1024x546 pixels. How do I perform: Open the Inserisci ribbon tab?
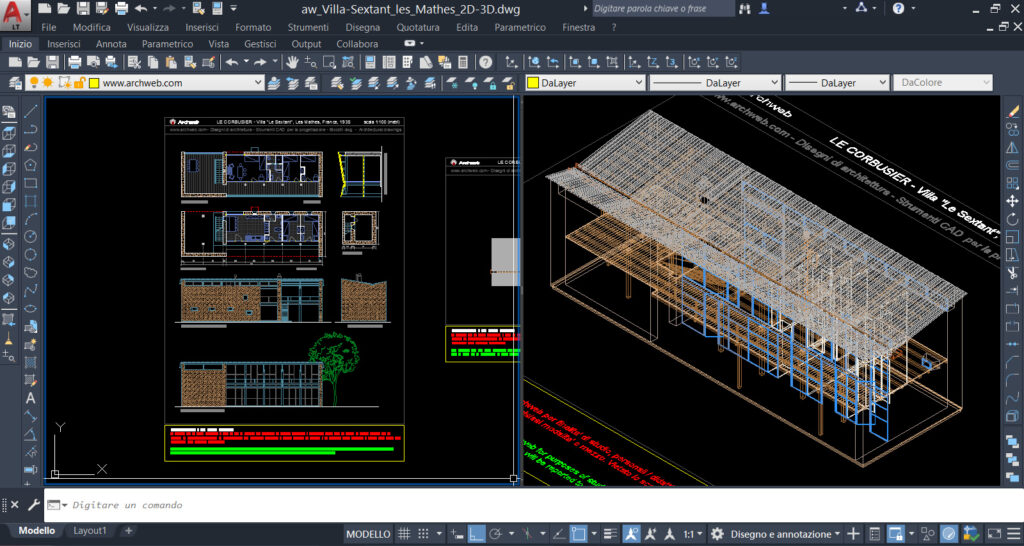tap(64, 44)
